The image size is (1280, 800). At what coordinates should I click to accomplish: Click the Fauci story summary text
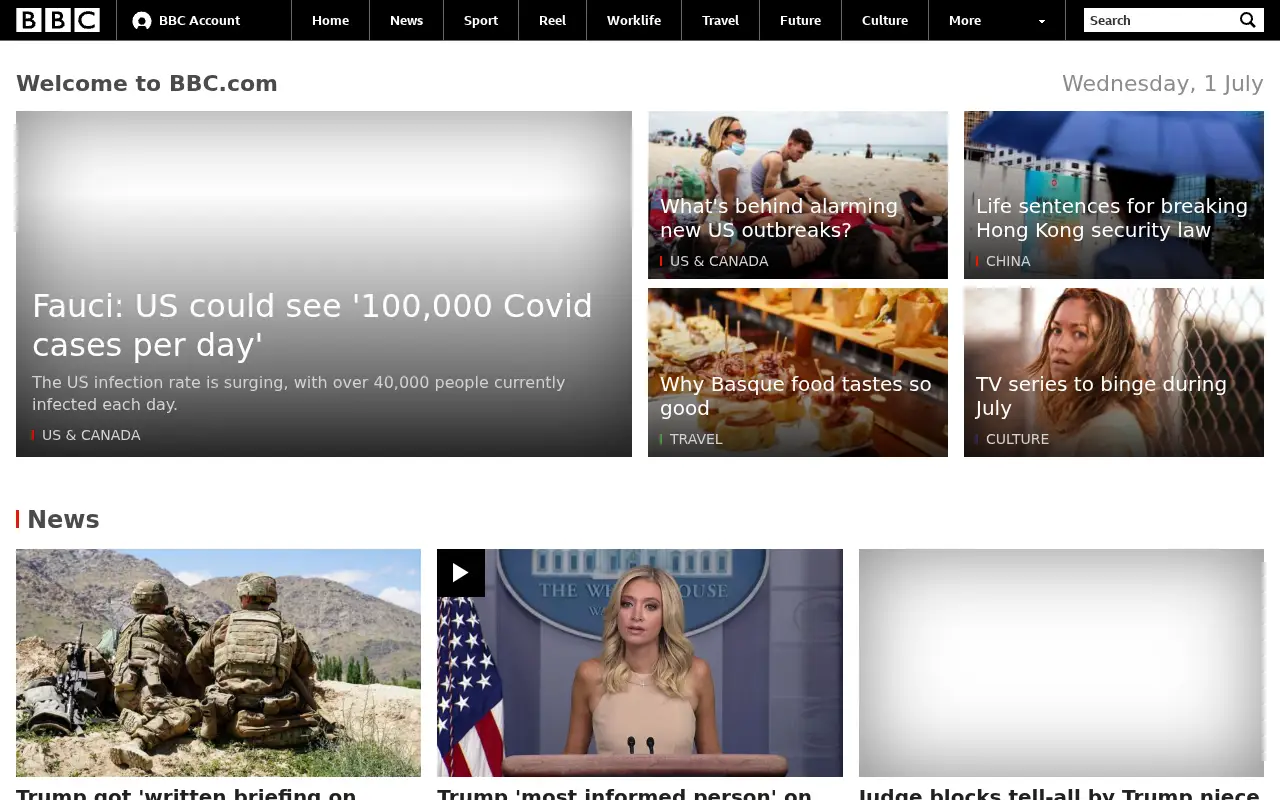click(298, 393)
